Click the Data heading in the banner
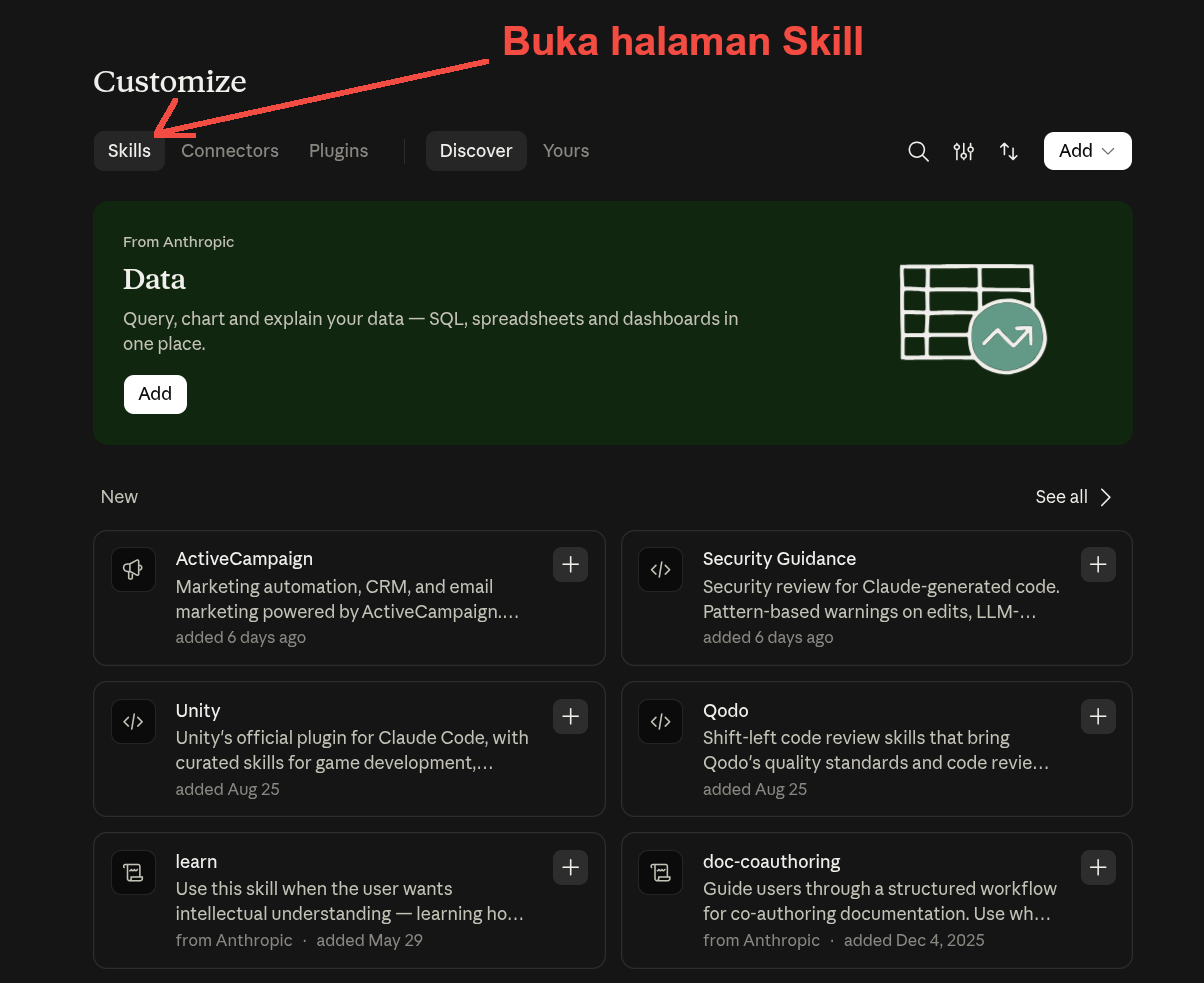This screenshot has width=1204, height=983. (x=154, y=279)
